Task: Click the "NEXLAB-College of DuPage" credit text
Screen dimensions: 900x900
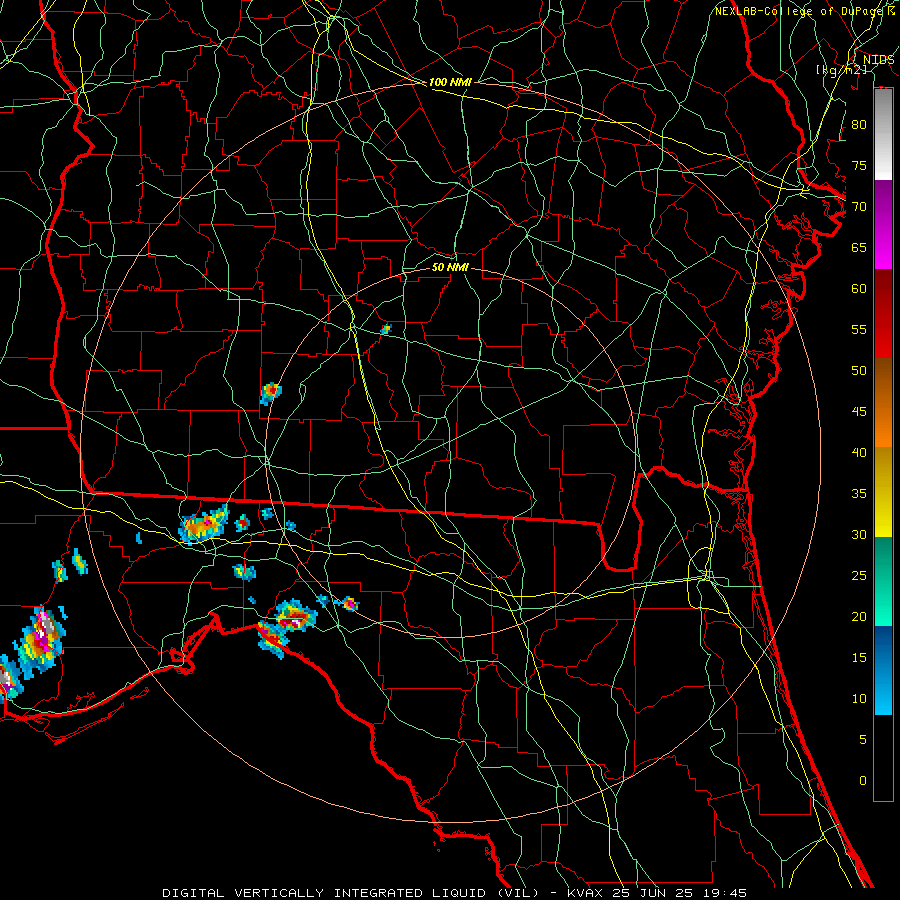Action: (801, 11)
